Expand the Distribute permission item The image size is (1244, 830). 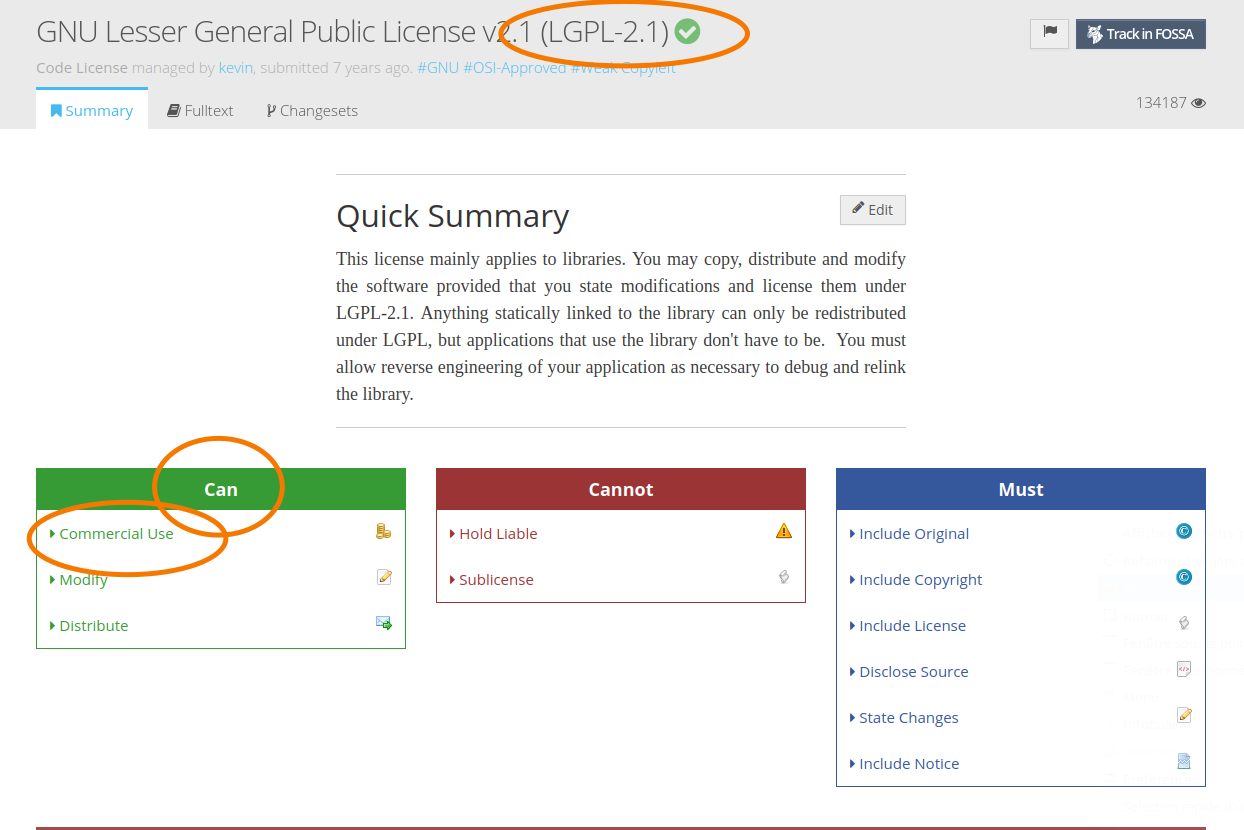point(89,626)
